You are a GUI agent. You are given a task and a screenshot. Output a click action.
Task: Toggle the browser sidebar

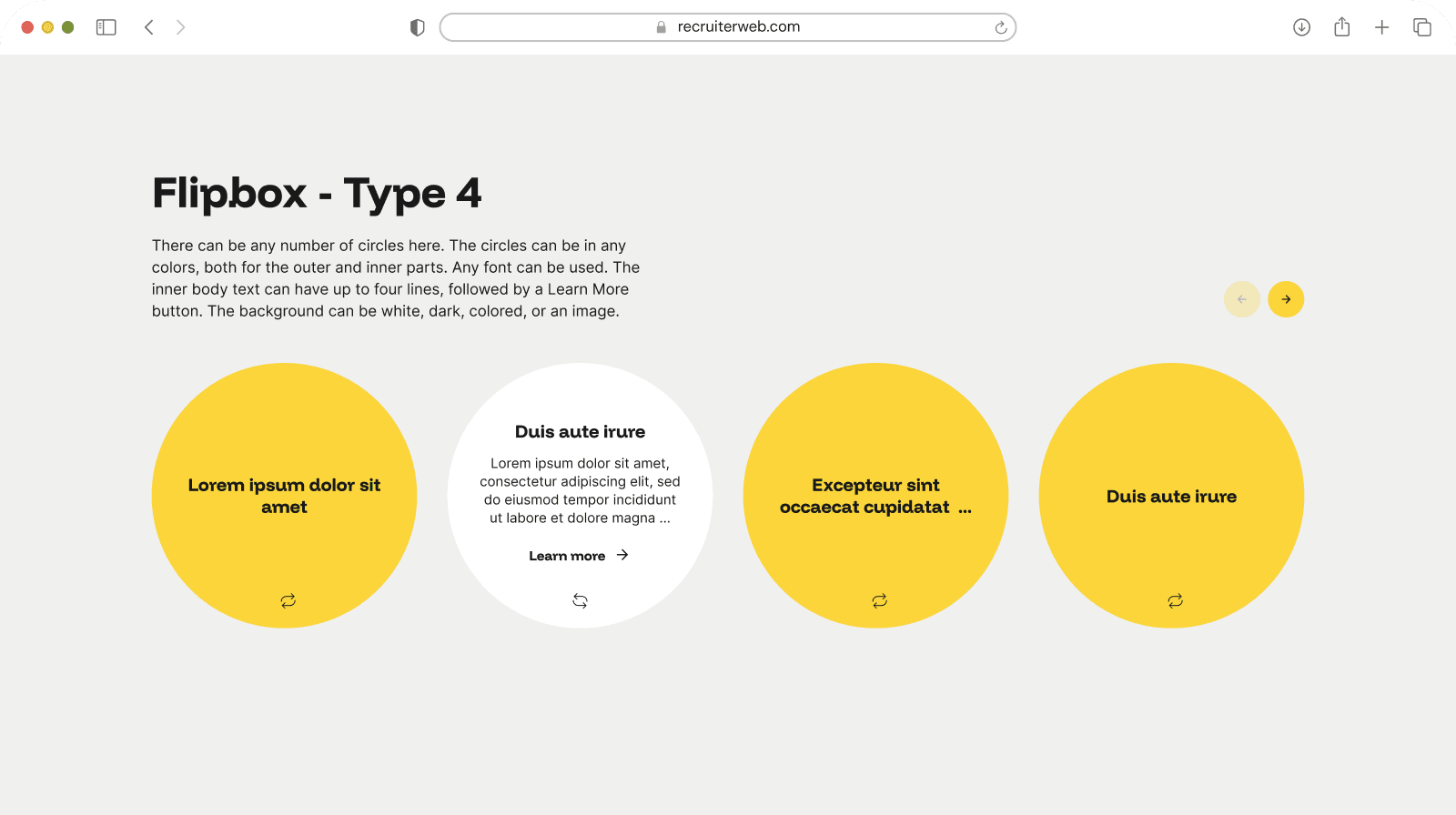(106, 27)
